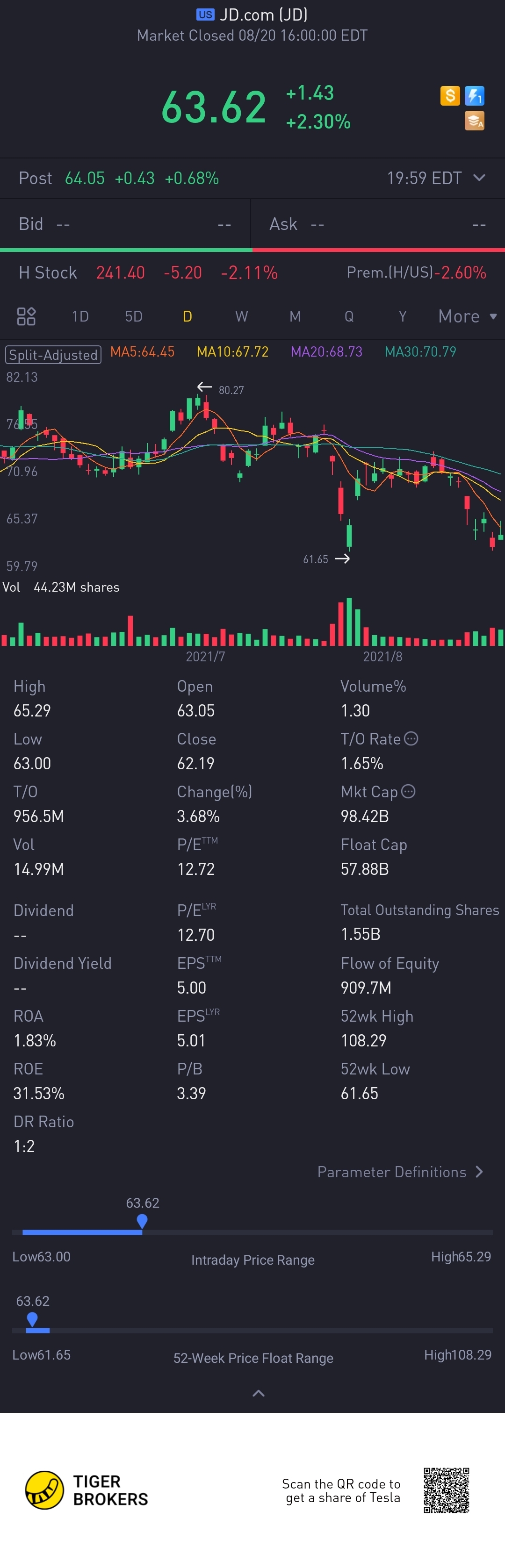The height and width of the screenshot is (1568, 505).
Task: Switch to the W weekly chart tab
Action: coord(241,316)
